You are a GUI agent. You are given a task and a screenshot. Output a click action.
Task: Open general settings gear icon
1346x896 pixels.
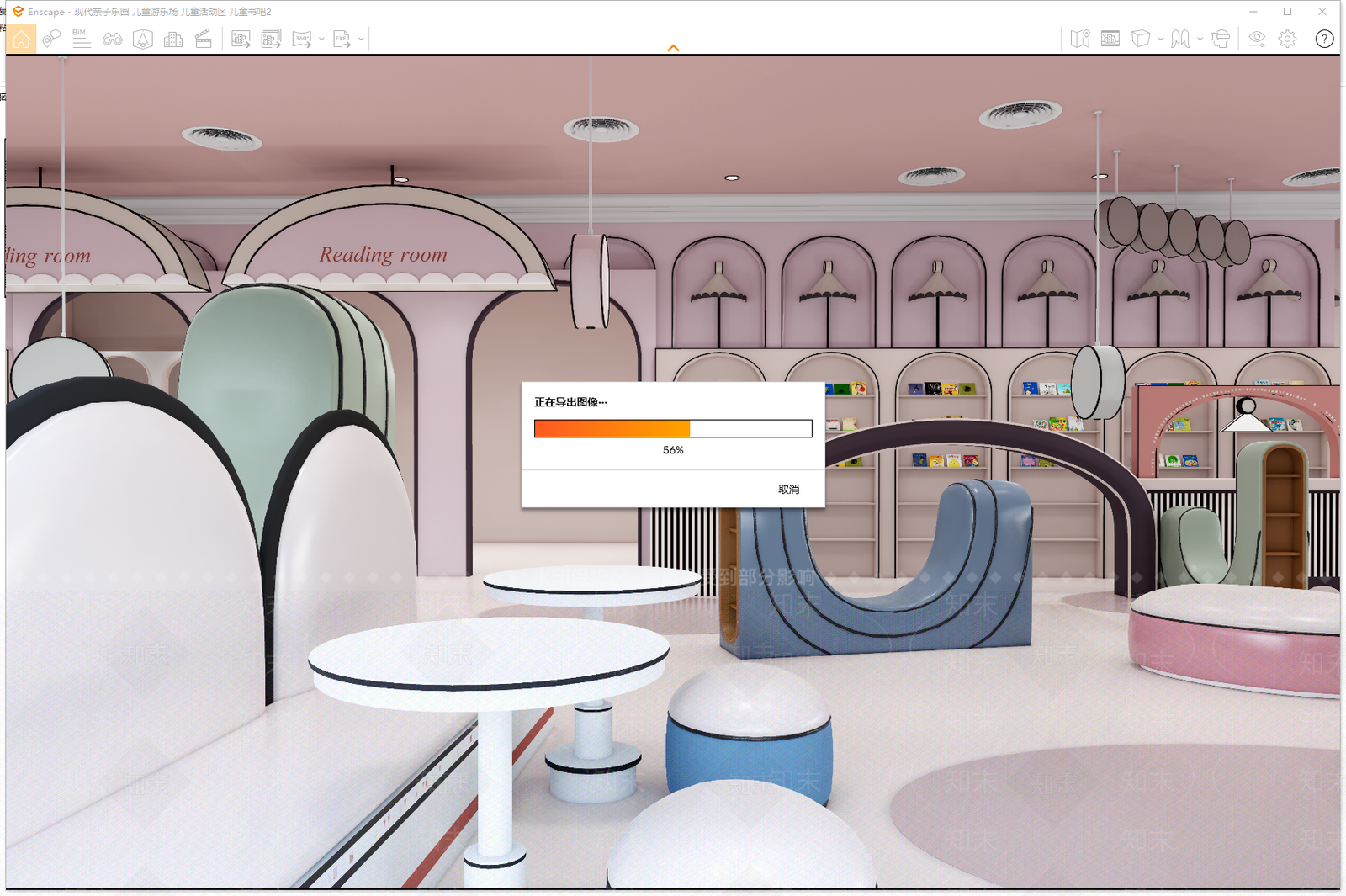(1287, 39)
